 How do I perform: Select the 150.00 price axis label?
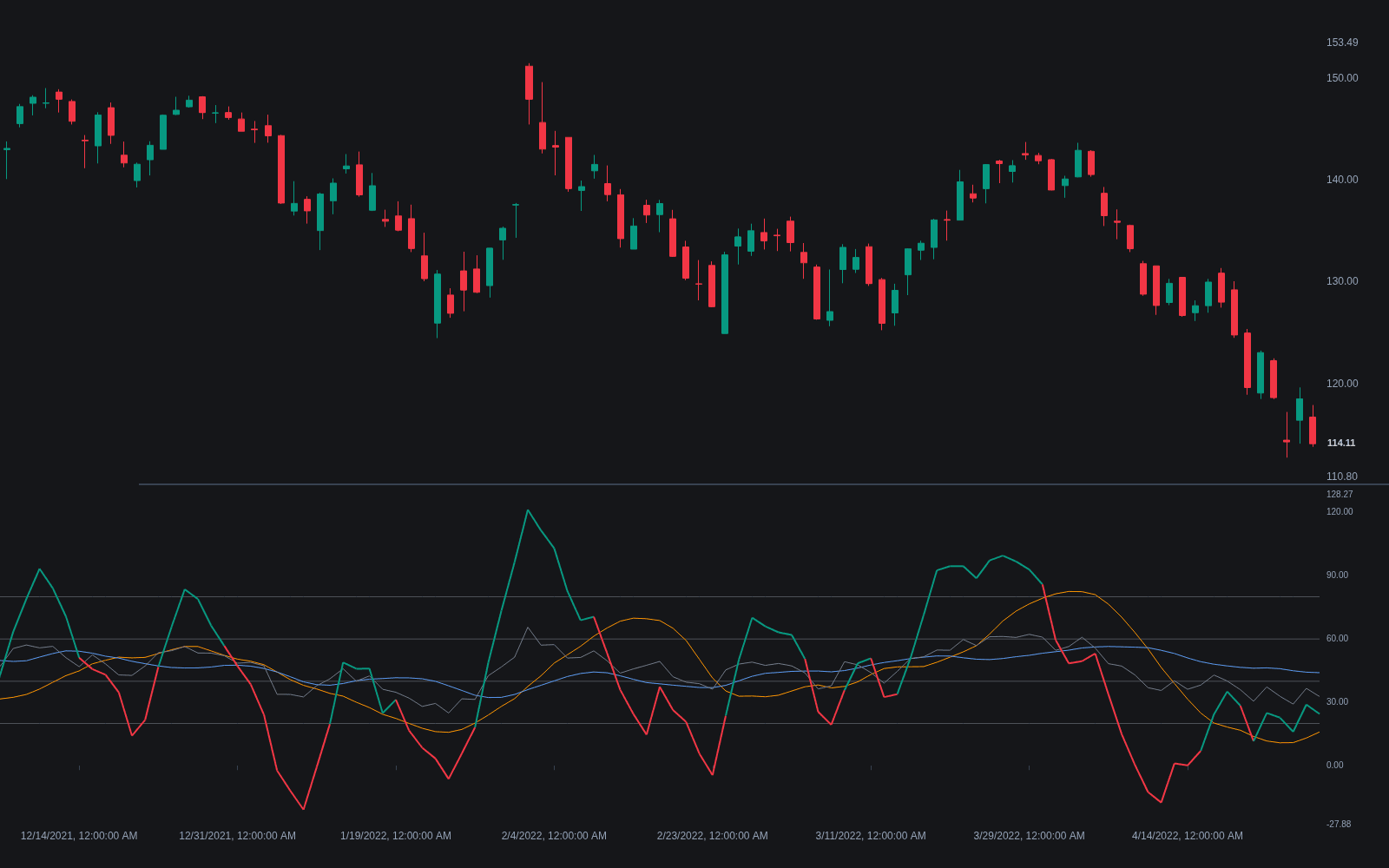click(x=1342, y=78)
